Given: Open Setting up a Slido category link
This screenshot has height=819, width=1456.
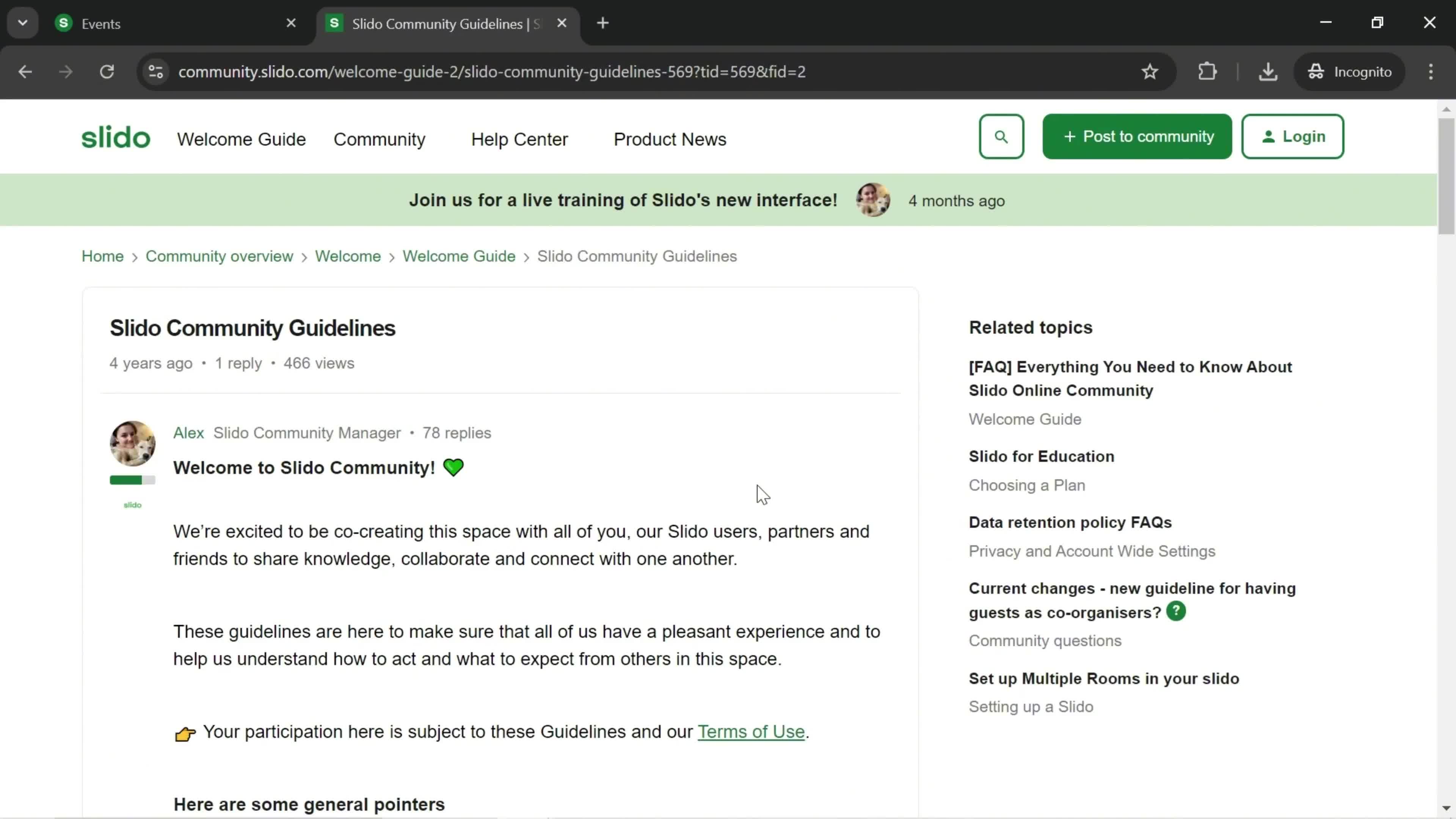Looking at the screenshot, I should 1031,707.
